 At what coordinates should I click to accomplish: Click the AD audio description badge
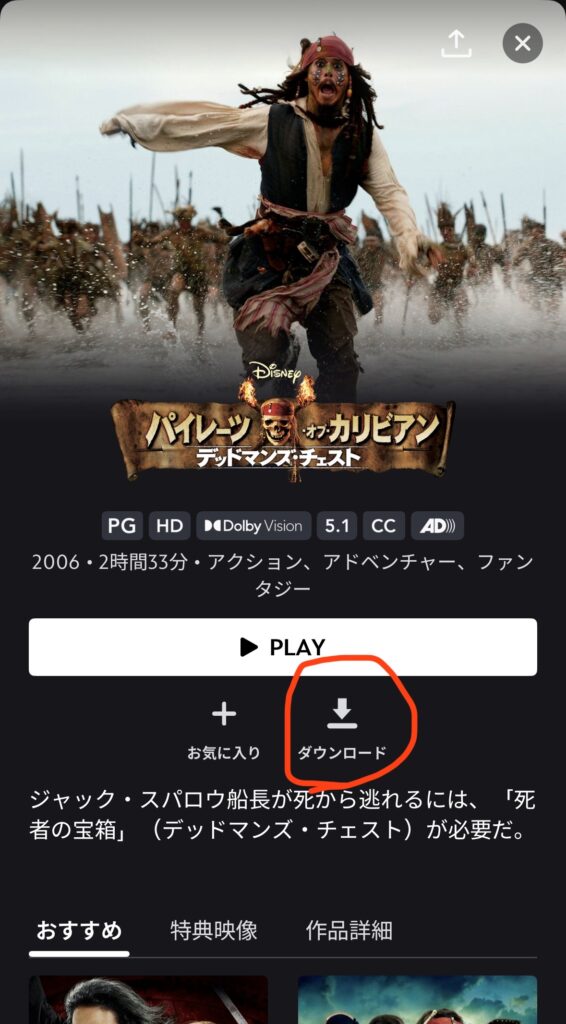437,526
